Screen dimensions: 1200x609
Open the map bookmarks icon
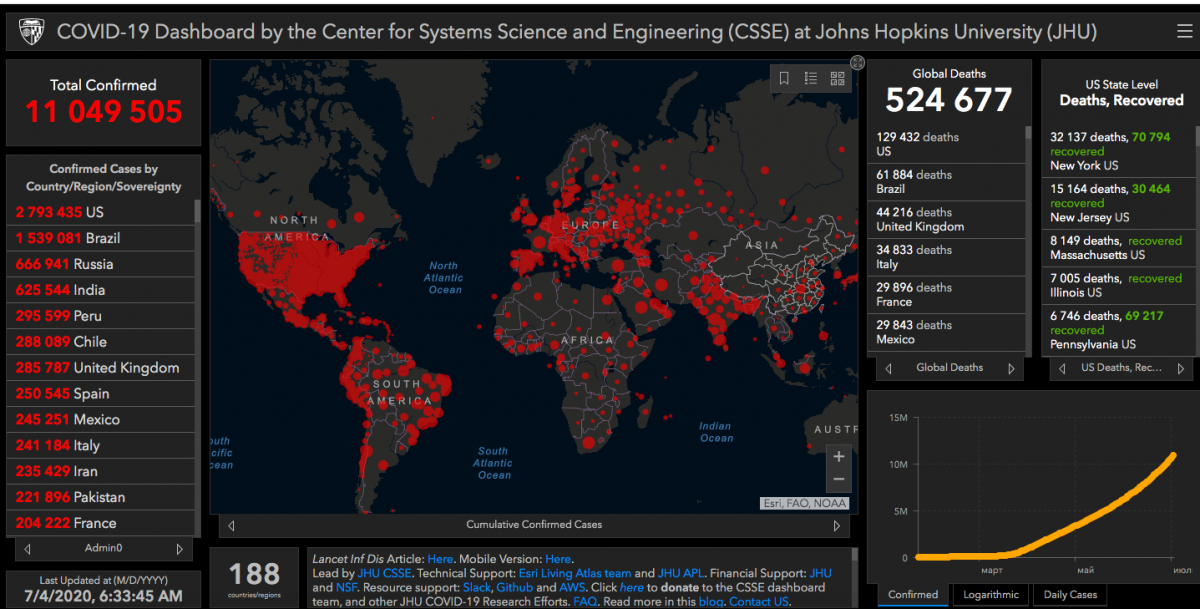coord(784,78)
